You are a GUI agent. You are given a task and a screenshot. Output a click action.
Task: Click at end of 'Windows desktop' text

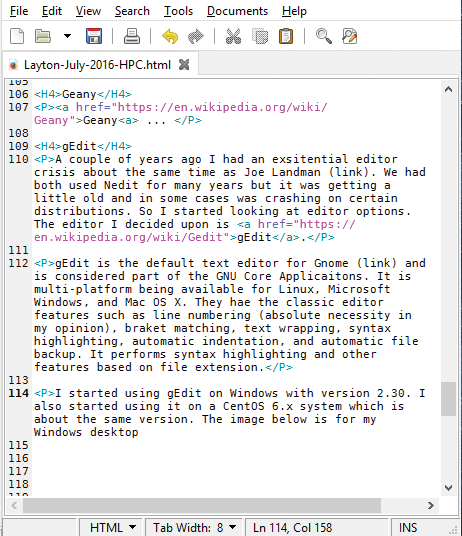click(x=139, y=432)
